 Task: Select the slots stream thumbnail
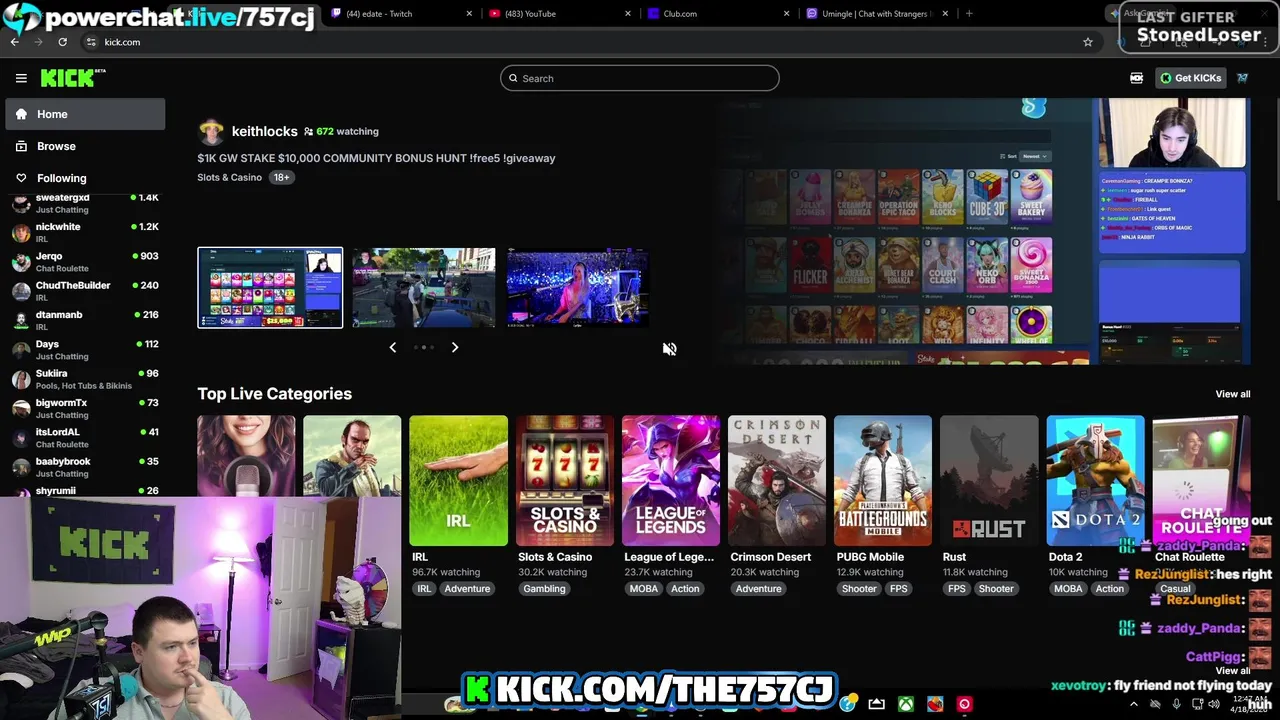(x=270, y=288)
